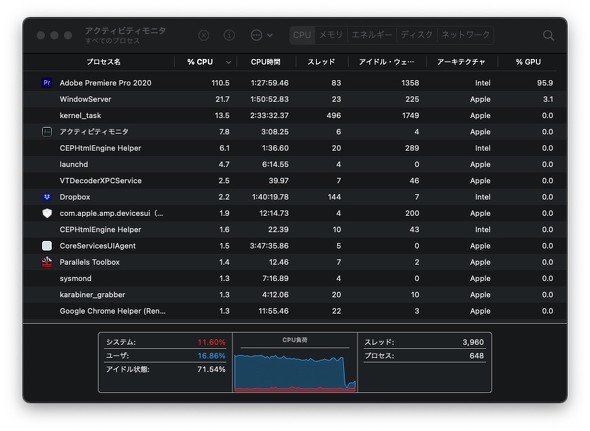Select the launchd process row
The height and width of the screenshot is (431, 590).
coord(295,164)
